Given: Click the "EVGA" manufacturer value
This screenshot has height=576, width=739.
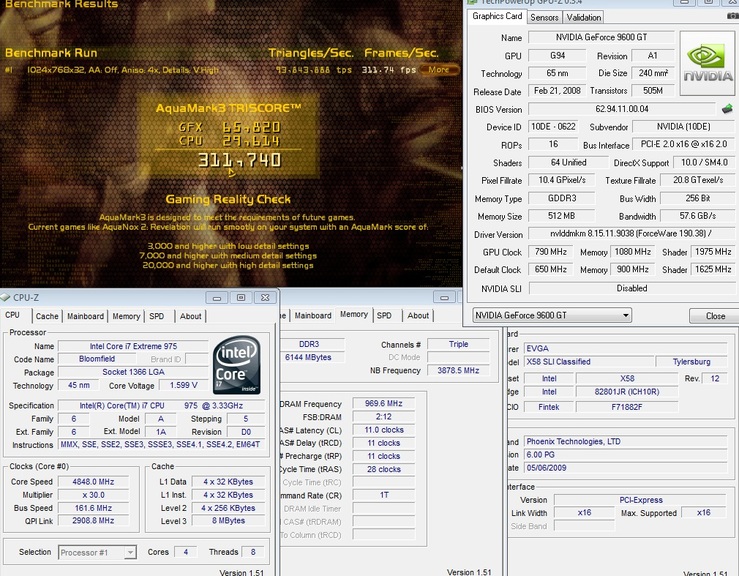Looking at the screenshot, I should click(x=625, y=348).
